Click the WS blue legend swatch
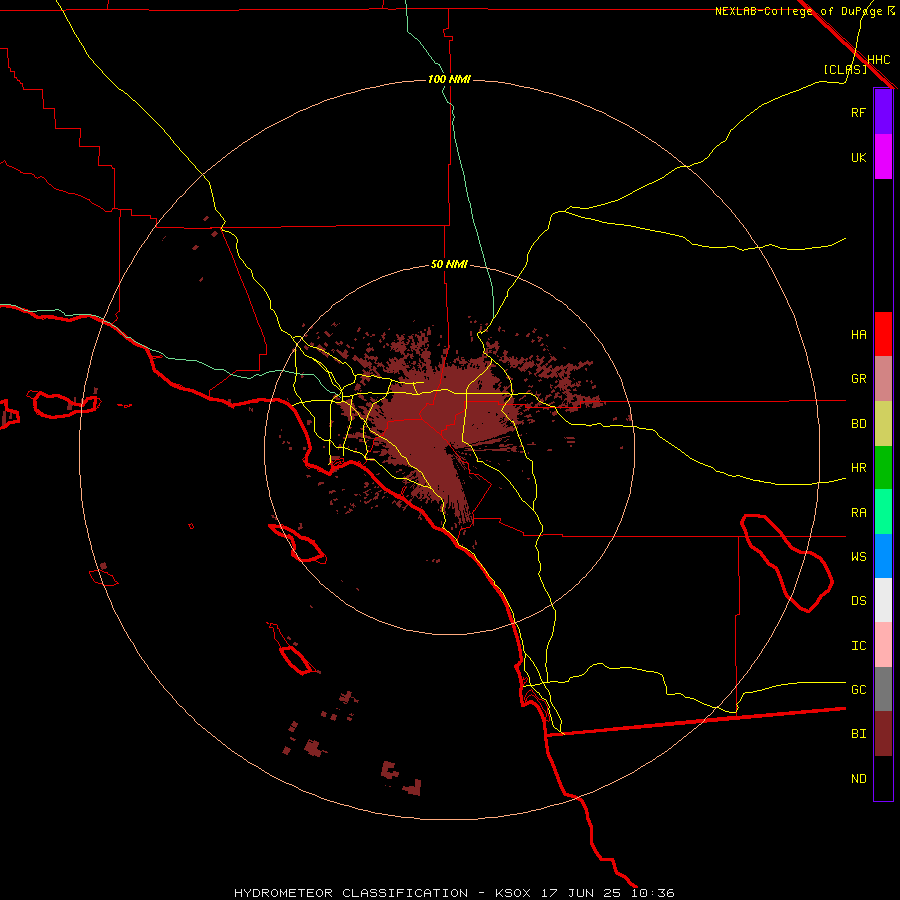This screenshot has width=900, height=900. click(x=883, y=556)
